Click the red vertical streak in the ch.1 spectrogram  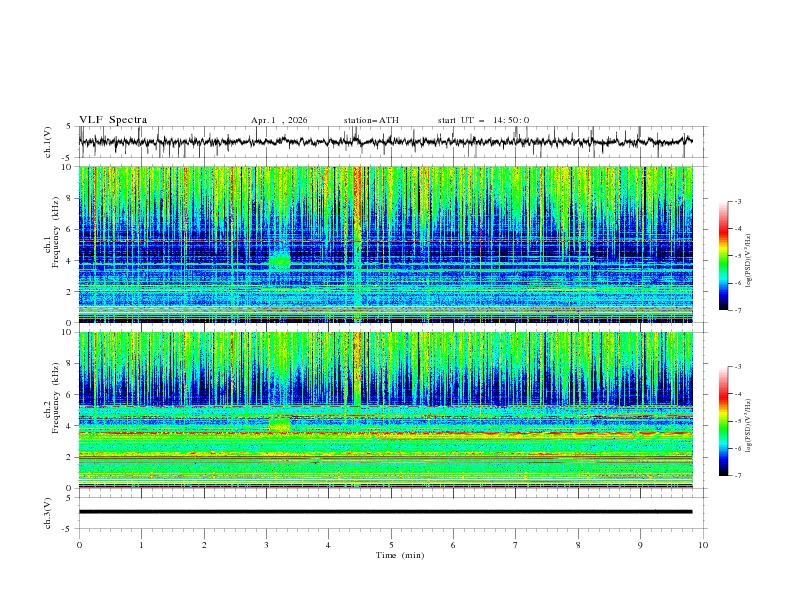[358, 197]
